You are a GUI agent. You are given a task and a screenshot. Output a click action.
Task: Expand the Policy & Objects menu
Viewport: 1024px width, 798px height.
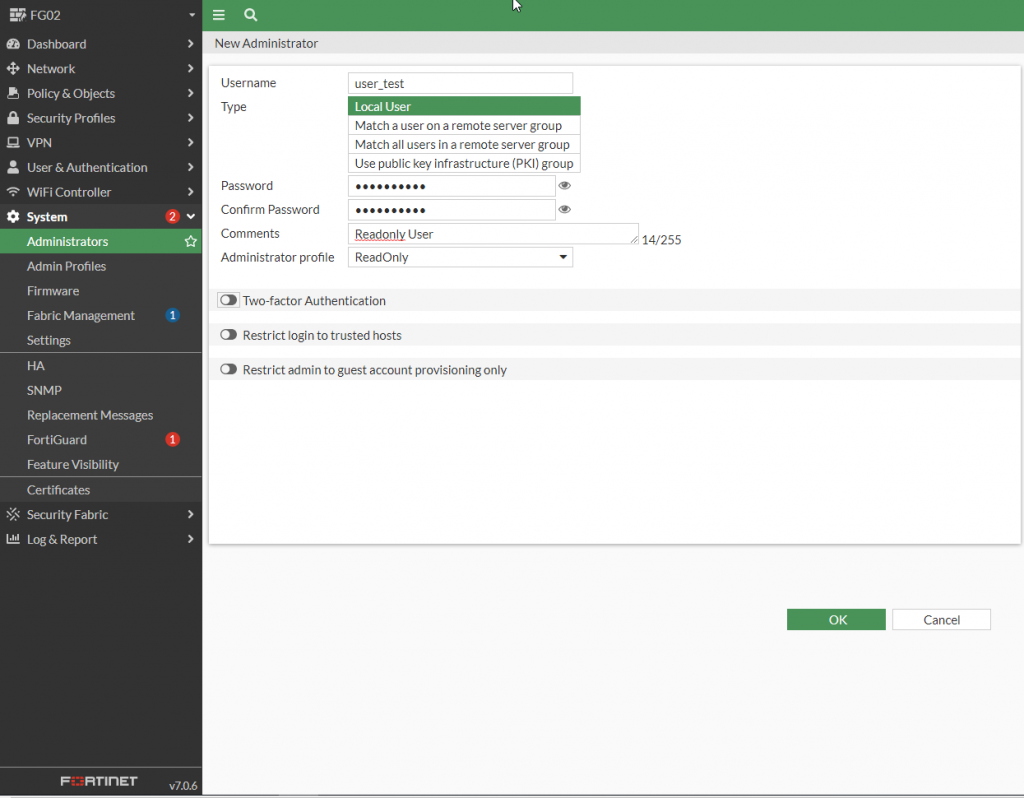tap(100, 94)
